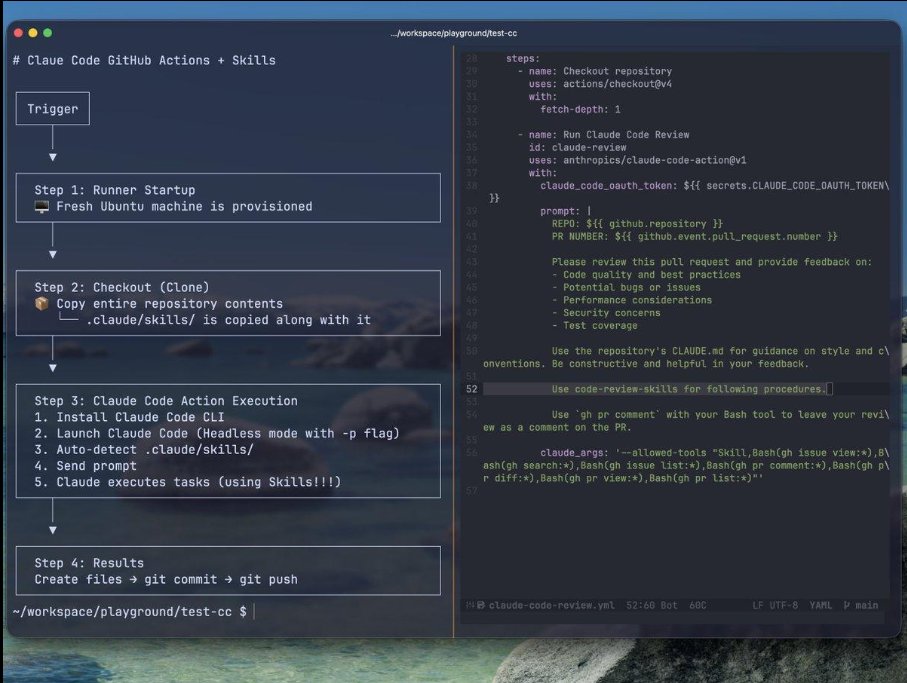907x683 pixels.
Task: Click the computer emoji in Step 1
Action: click(x=42, y=206)
